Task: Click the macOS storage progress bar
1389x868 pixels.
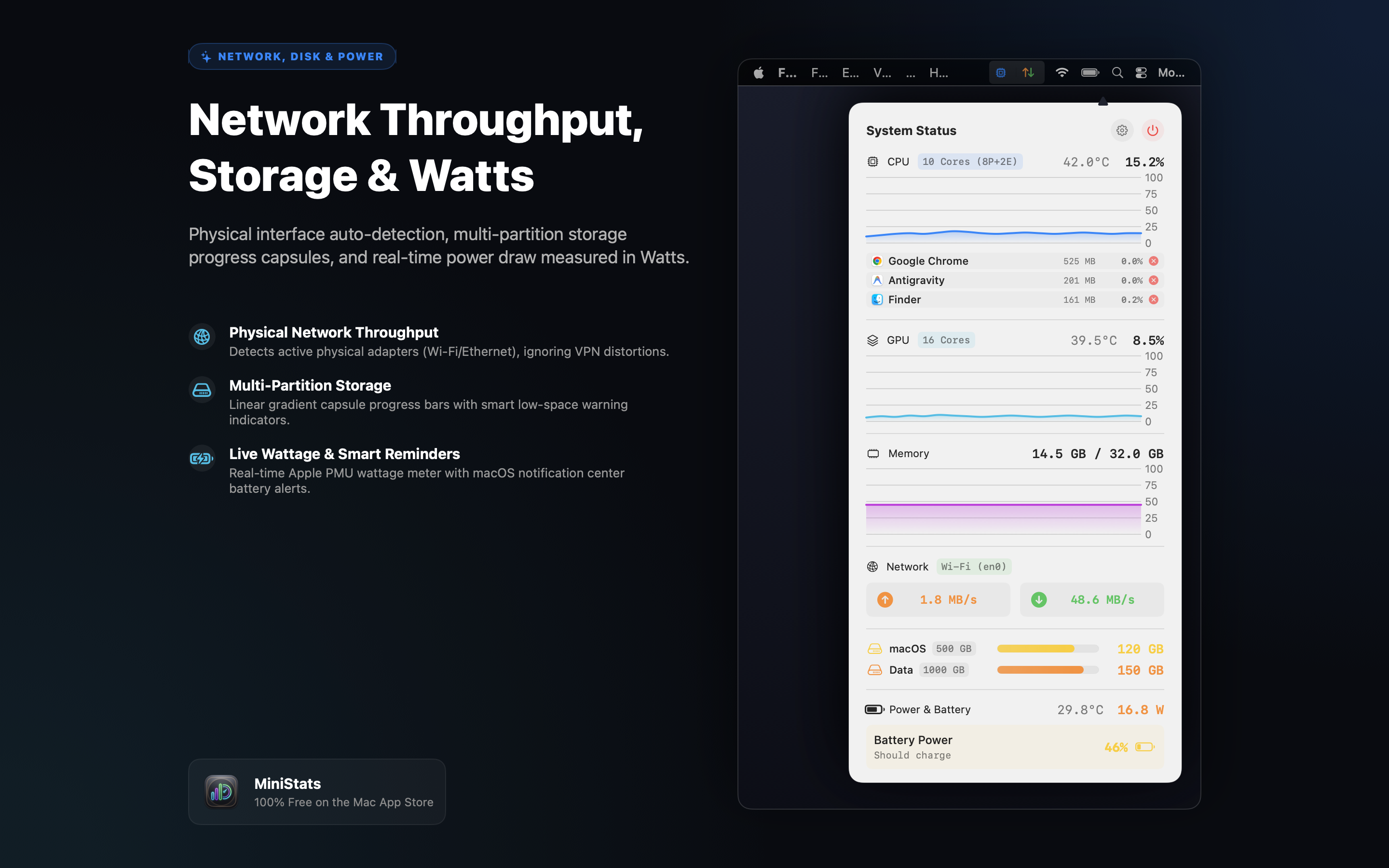Action: click(x=1048, y=649)
